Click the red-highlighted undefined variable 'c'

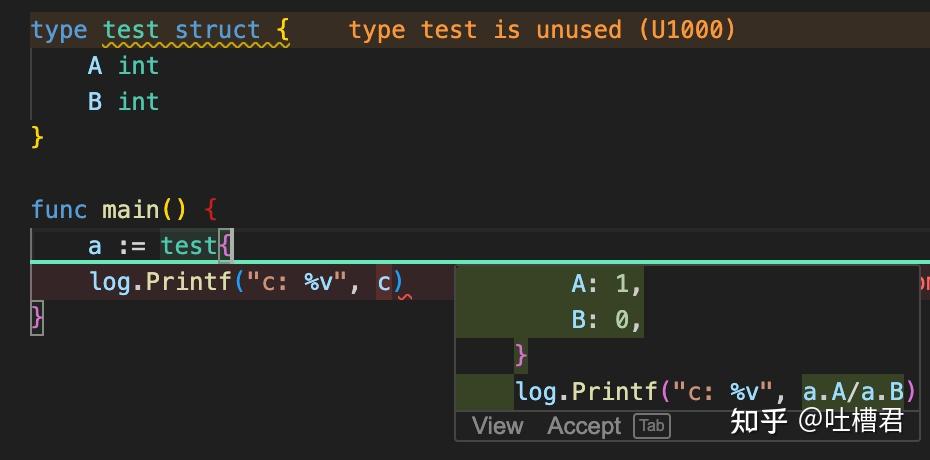[384, 282]
